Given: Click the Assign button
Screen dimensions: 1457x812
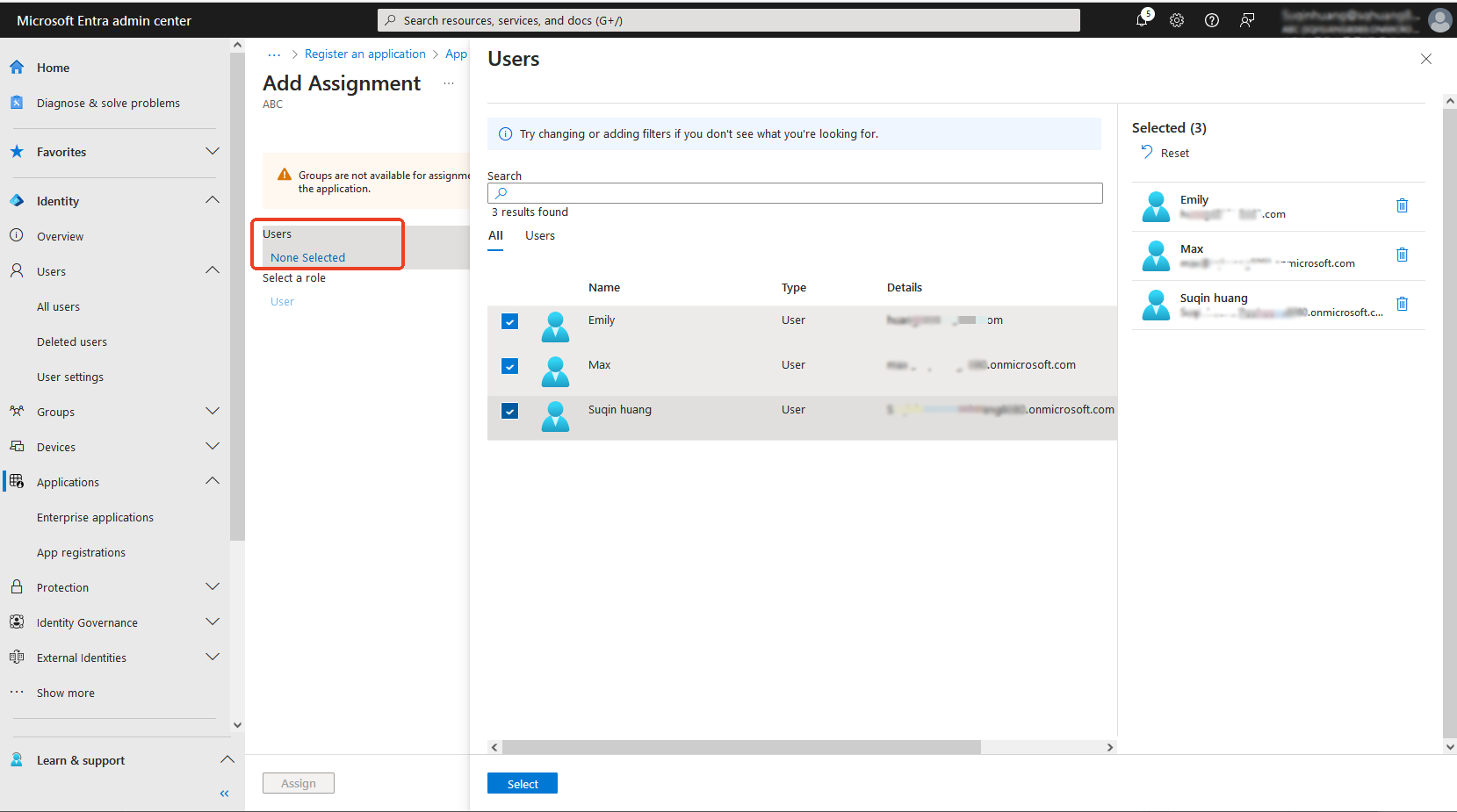Looking at the screenshot, I should tap(299, 783).
